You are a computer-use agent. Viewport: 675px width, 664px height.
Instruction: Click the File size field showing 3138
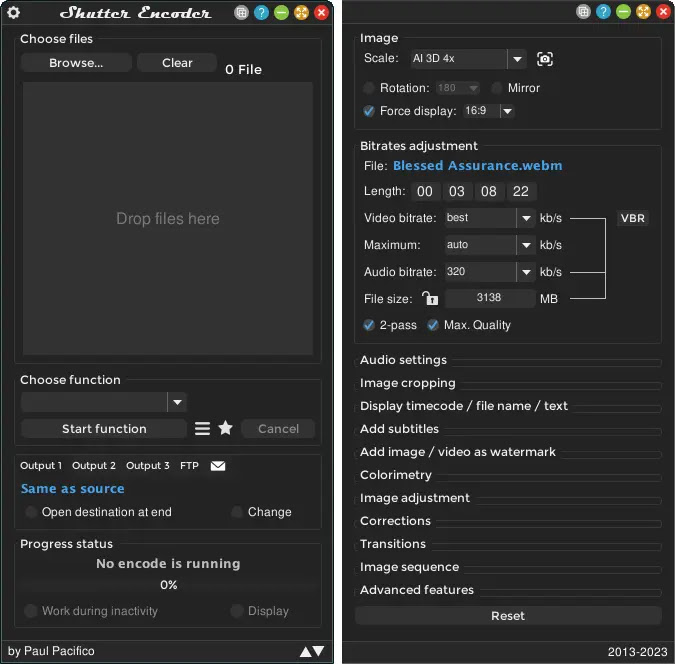click(489, 298)
